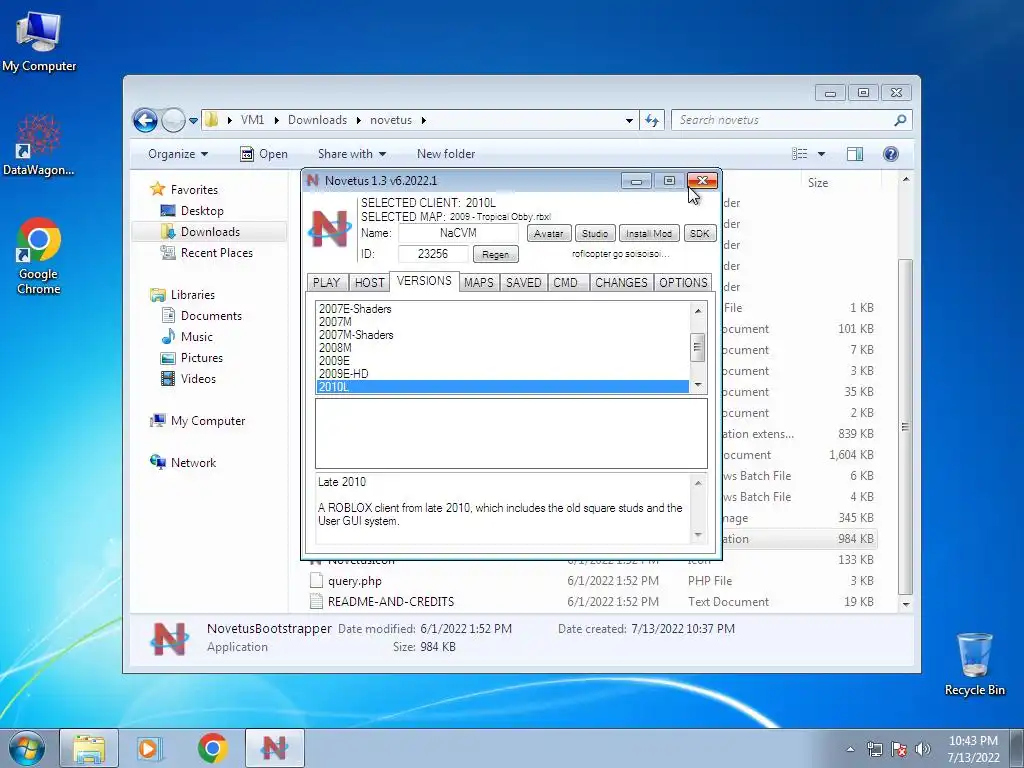The width and height of the screenshot is (1024, 768).
Task: Expand the VM1 breadcrumb arrow
Action: [x=277, y=120]
